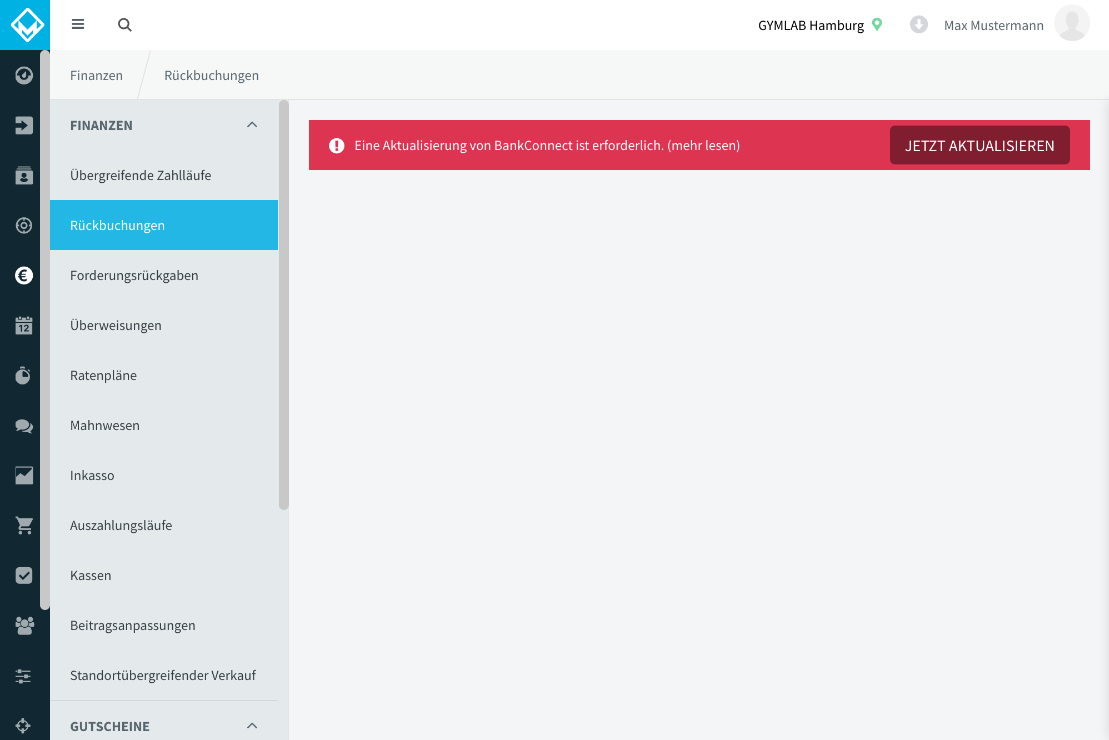Select the Euro finance icon in sidebar
Viewport: 1109px width, 740px height.
(x=24, y=275)
